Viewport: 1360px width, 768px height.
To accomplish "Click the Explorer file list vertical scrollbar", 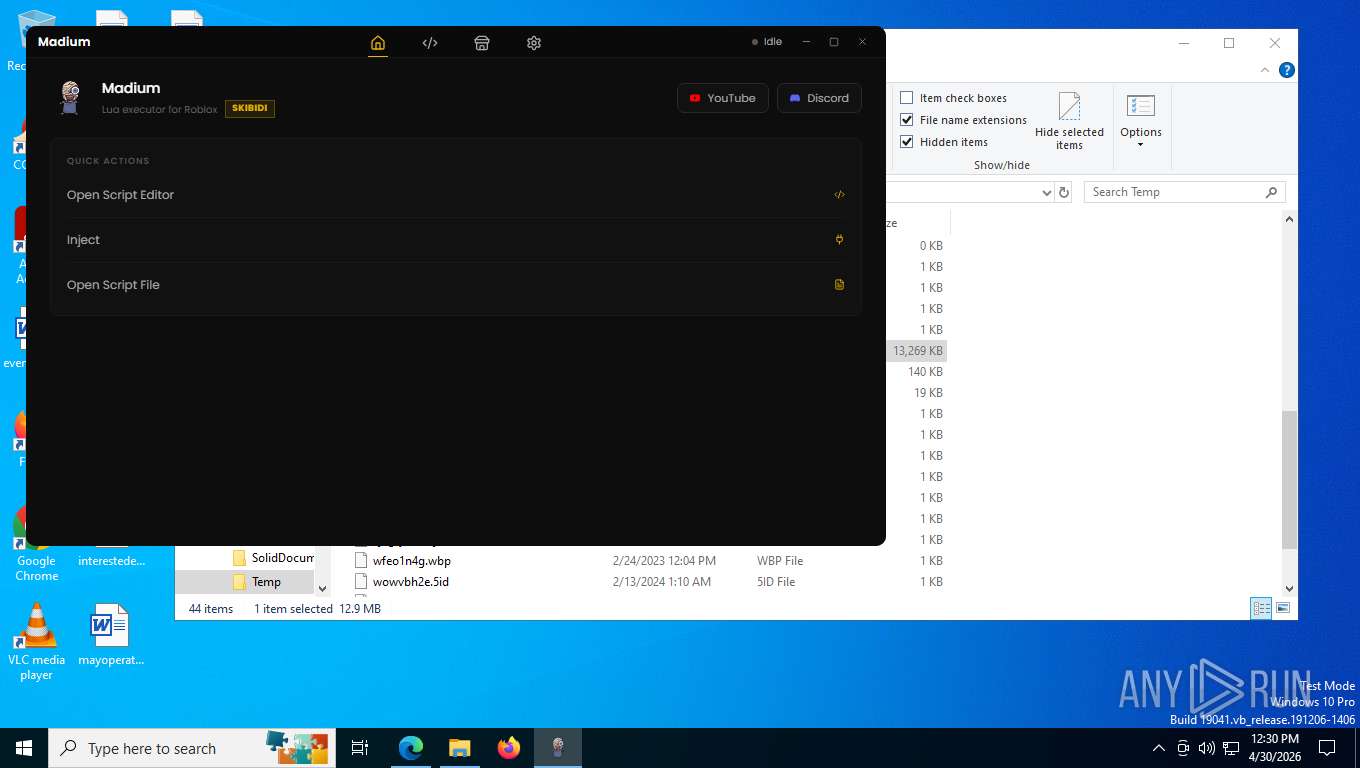I will [x=1289, y=479].
